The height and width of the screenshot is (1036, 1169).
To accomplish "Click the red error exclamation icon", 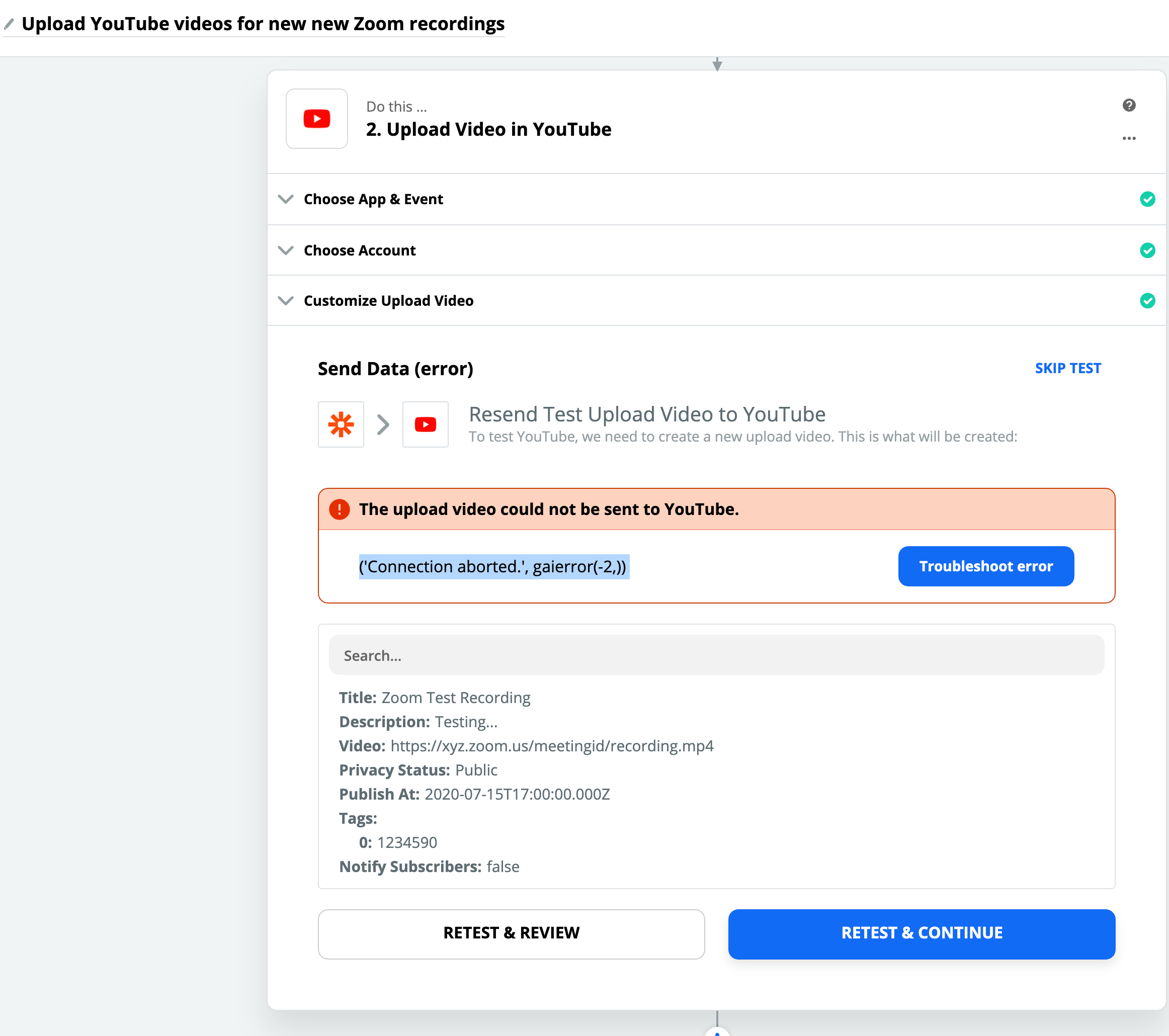I will (339, 509).
